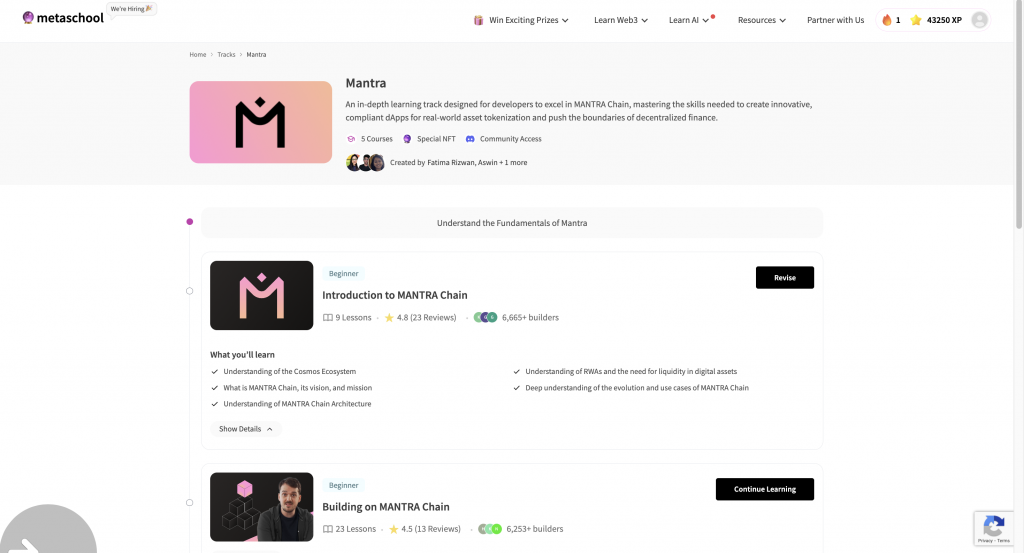Go to Tracks breadcrumb link

coord(226,55)
